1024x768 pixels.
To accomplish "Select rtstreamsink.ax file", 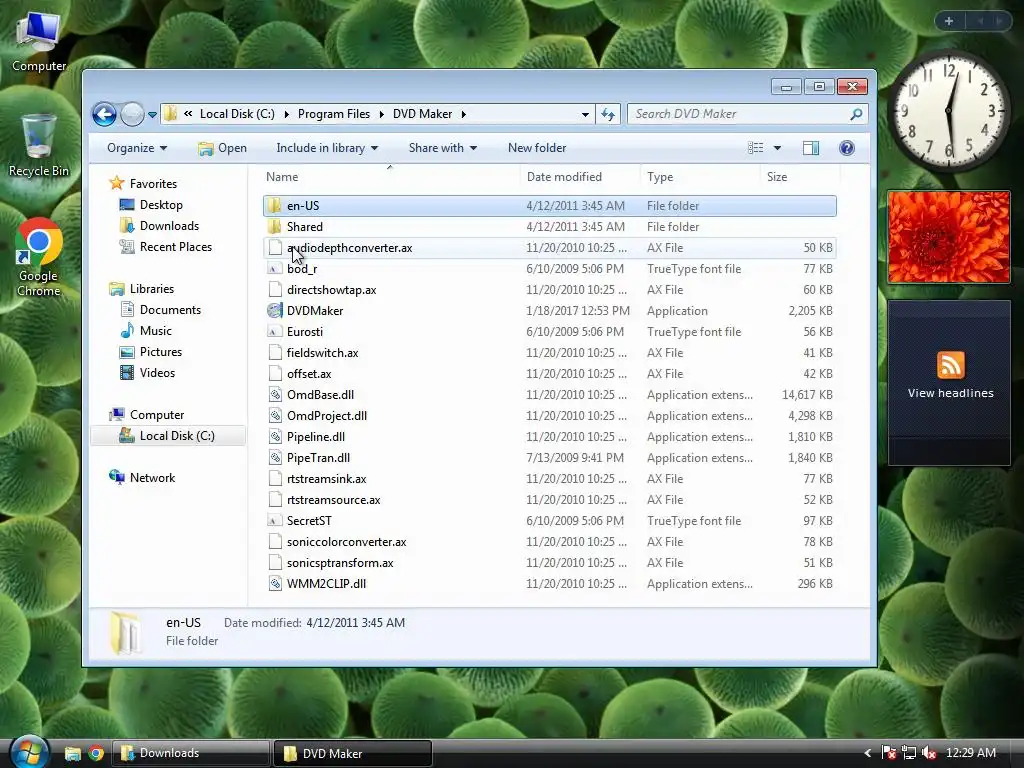I will point(550,479).
